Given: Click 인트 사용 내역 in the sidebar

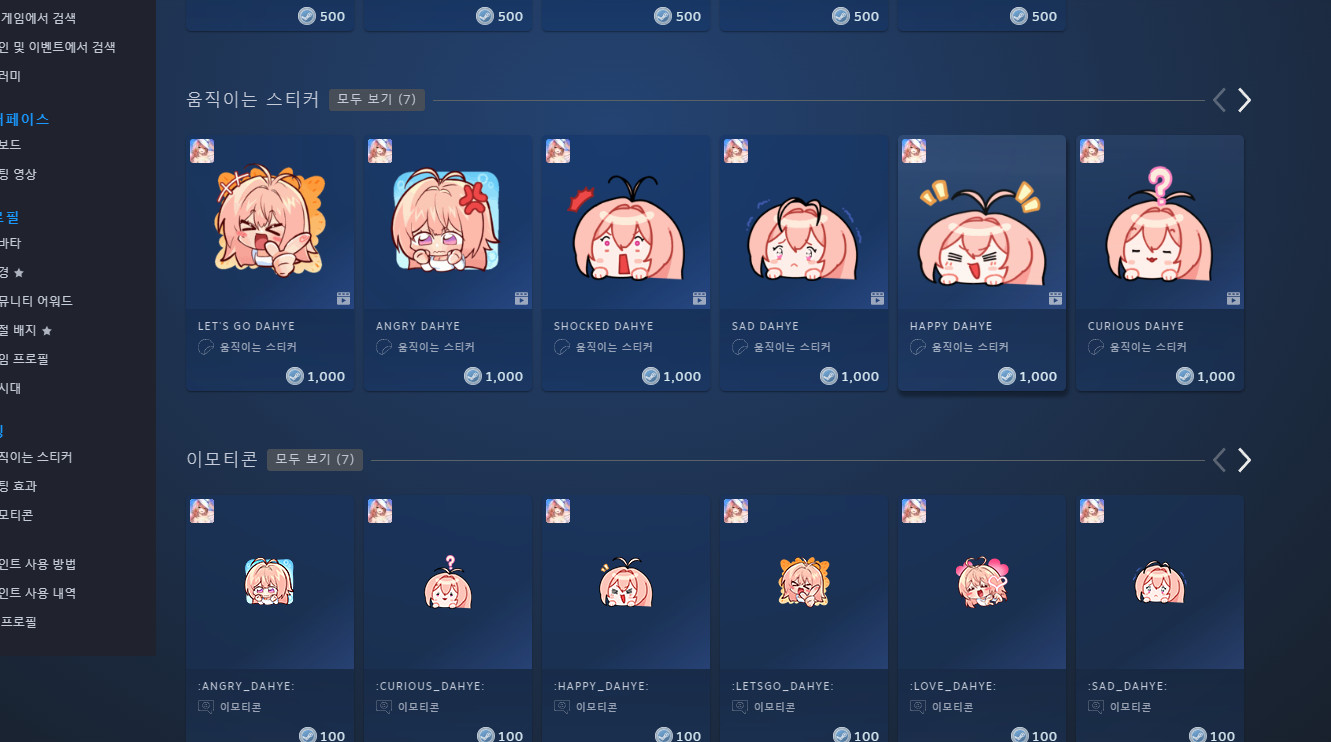Looking at the screenshot, I should (x=38, y=593).
